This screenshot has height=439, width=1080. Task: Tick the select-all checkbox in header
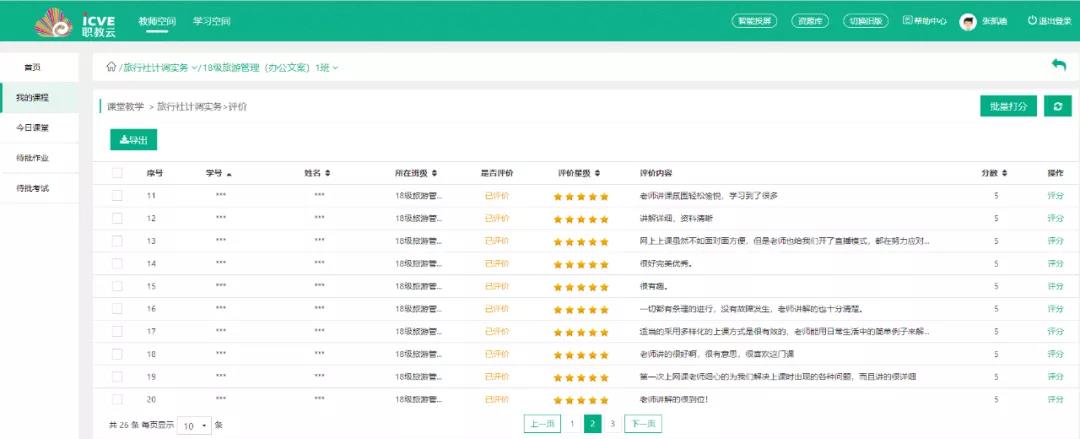point(117,173)
